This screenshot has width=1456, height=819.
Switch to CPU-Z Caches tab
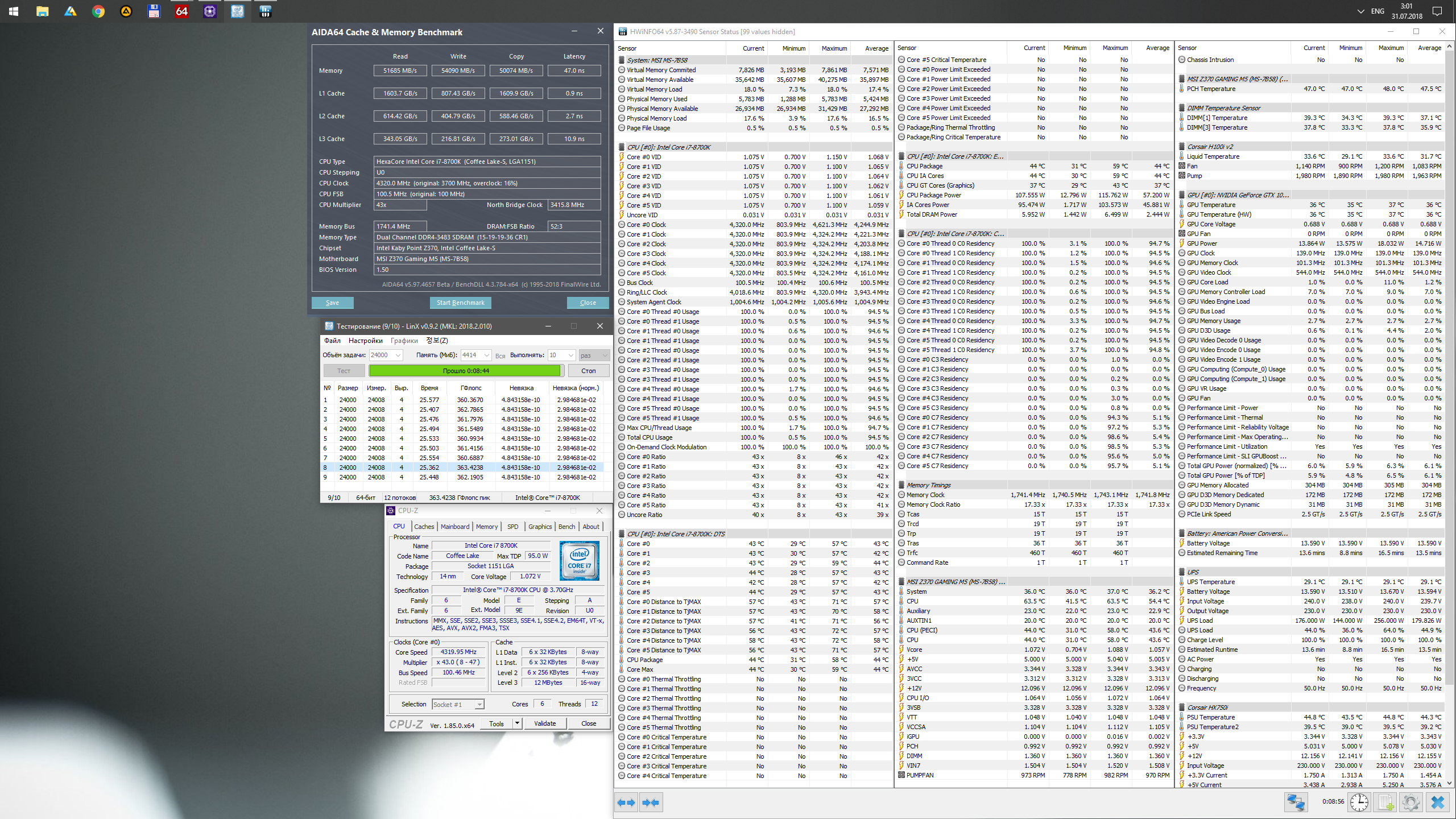(424, 527)
